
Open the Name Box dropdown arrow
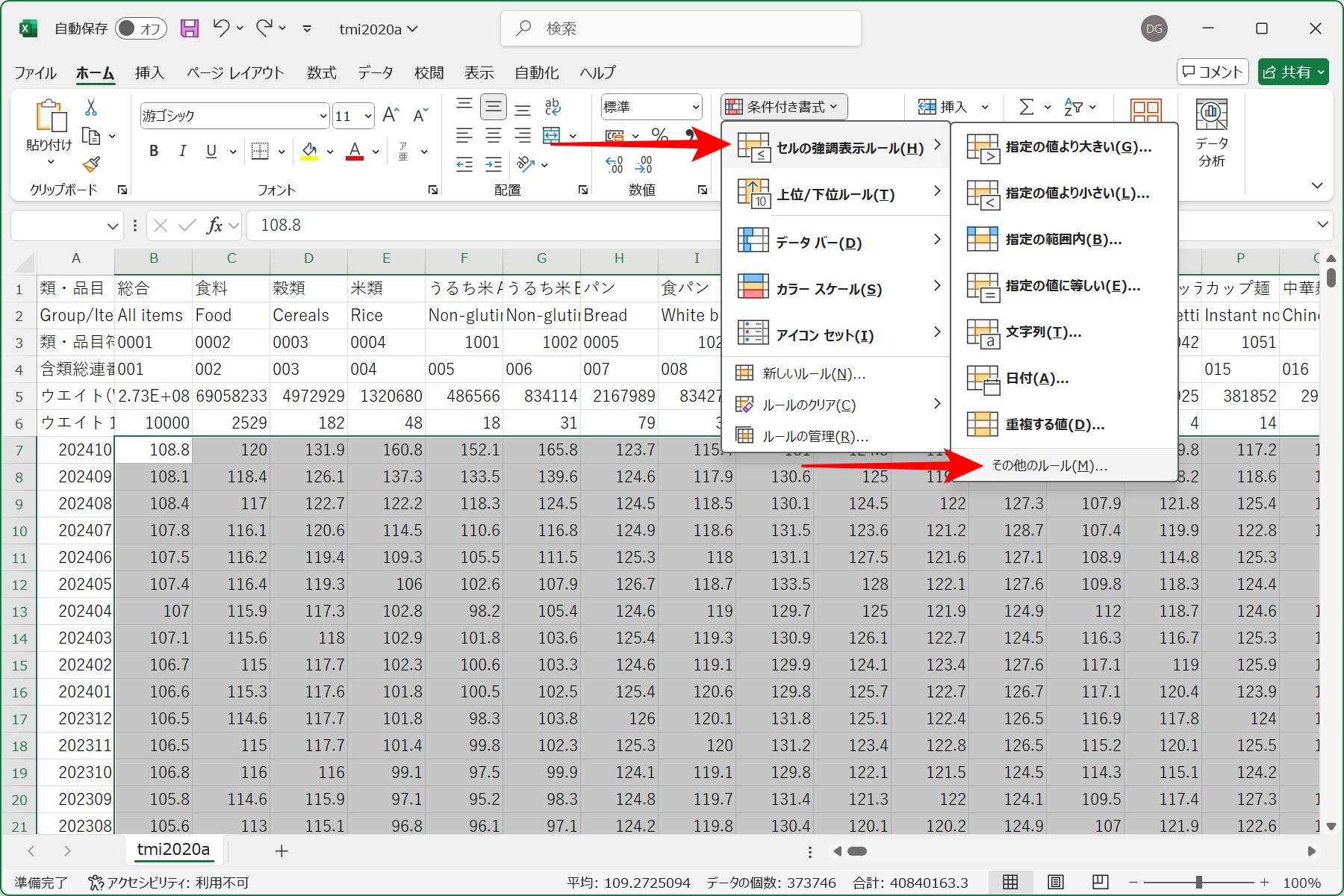pos(113,225)
